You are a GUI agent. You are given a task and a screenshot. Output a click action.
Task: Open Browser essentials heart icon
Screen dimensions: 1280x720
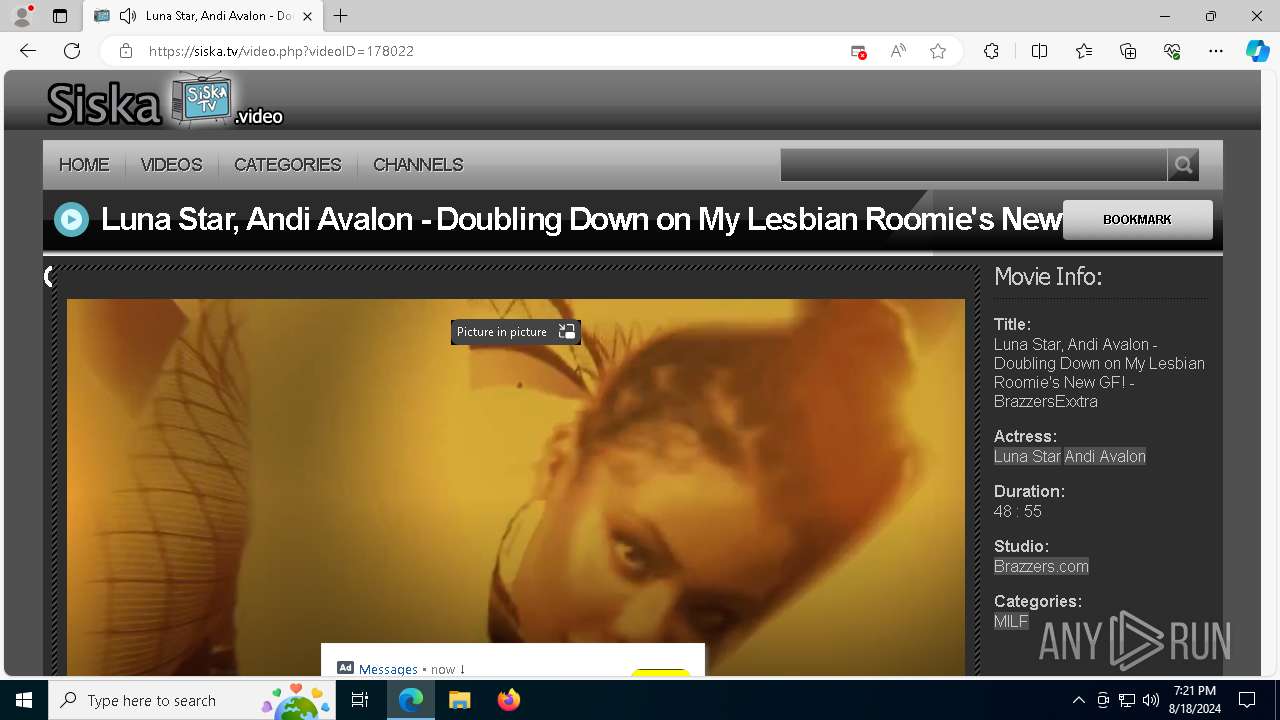pyautogui.click(x=1172, y=51)
